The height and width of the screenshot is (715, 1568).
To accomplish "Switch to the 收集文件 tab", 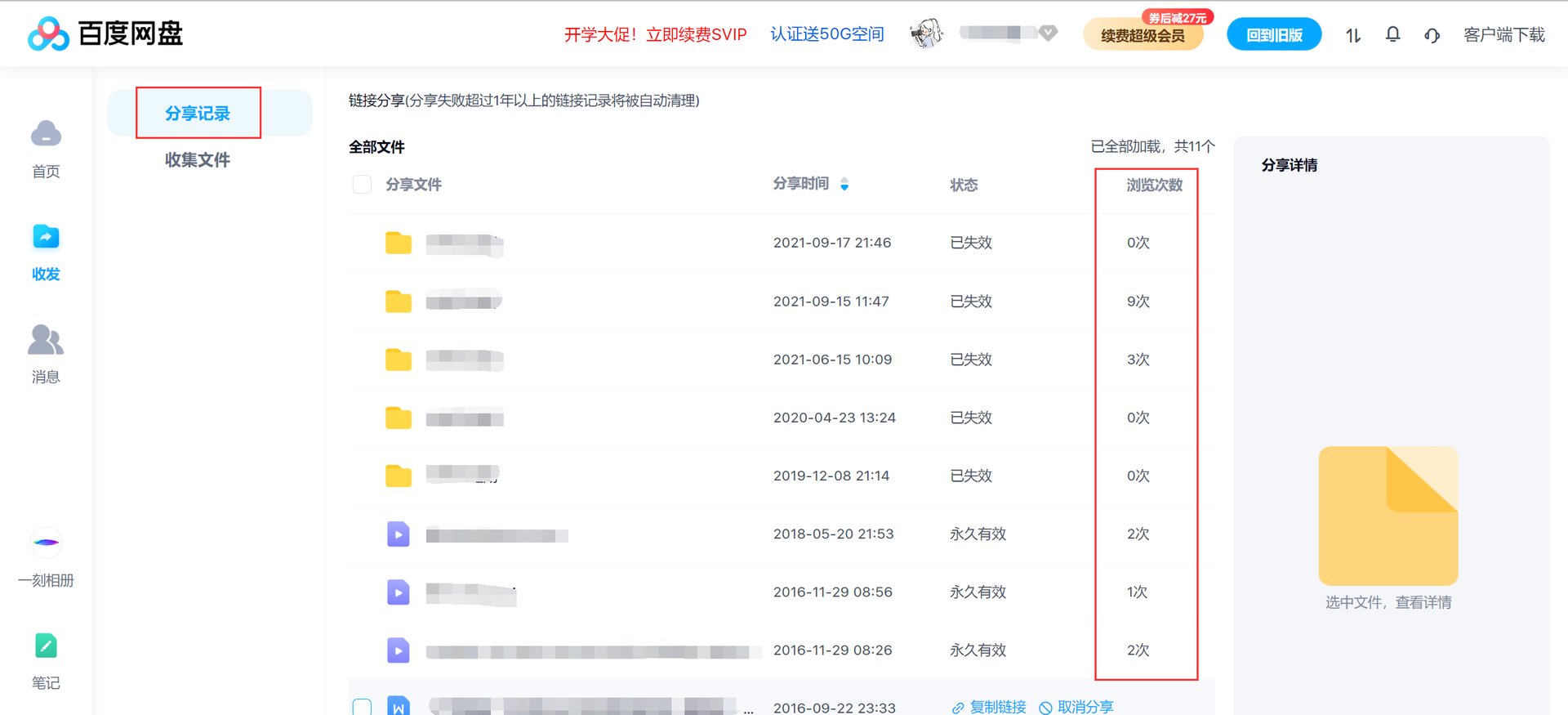I will tap(198, 159).
